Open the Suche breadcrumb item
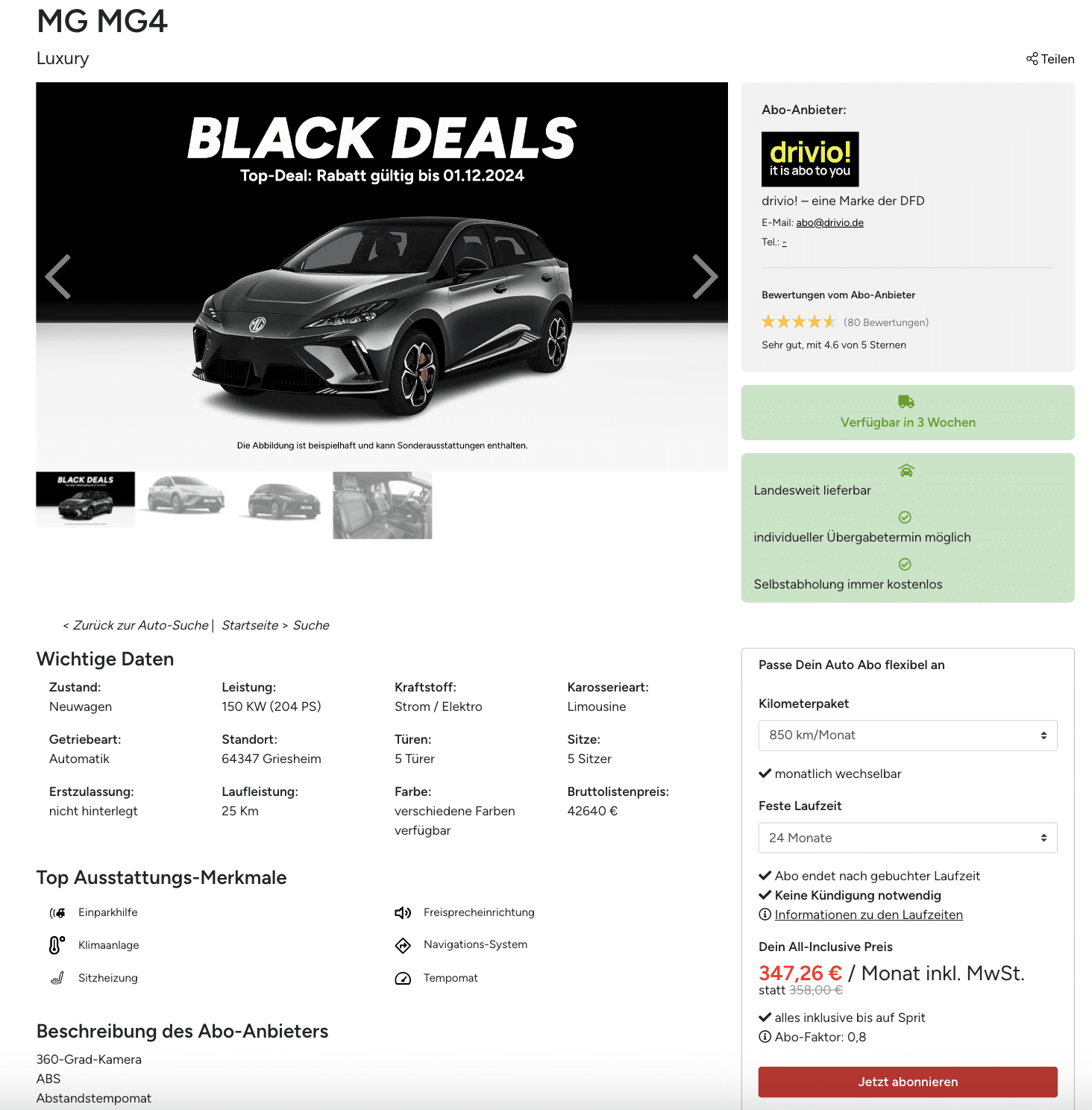 tap(311, 625)
